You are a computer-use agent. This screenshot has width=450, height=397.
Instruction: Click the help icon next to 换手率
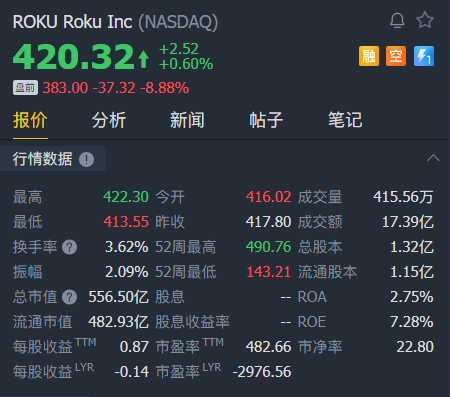(x=70, y=247)
